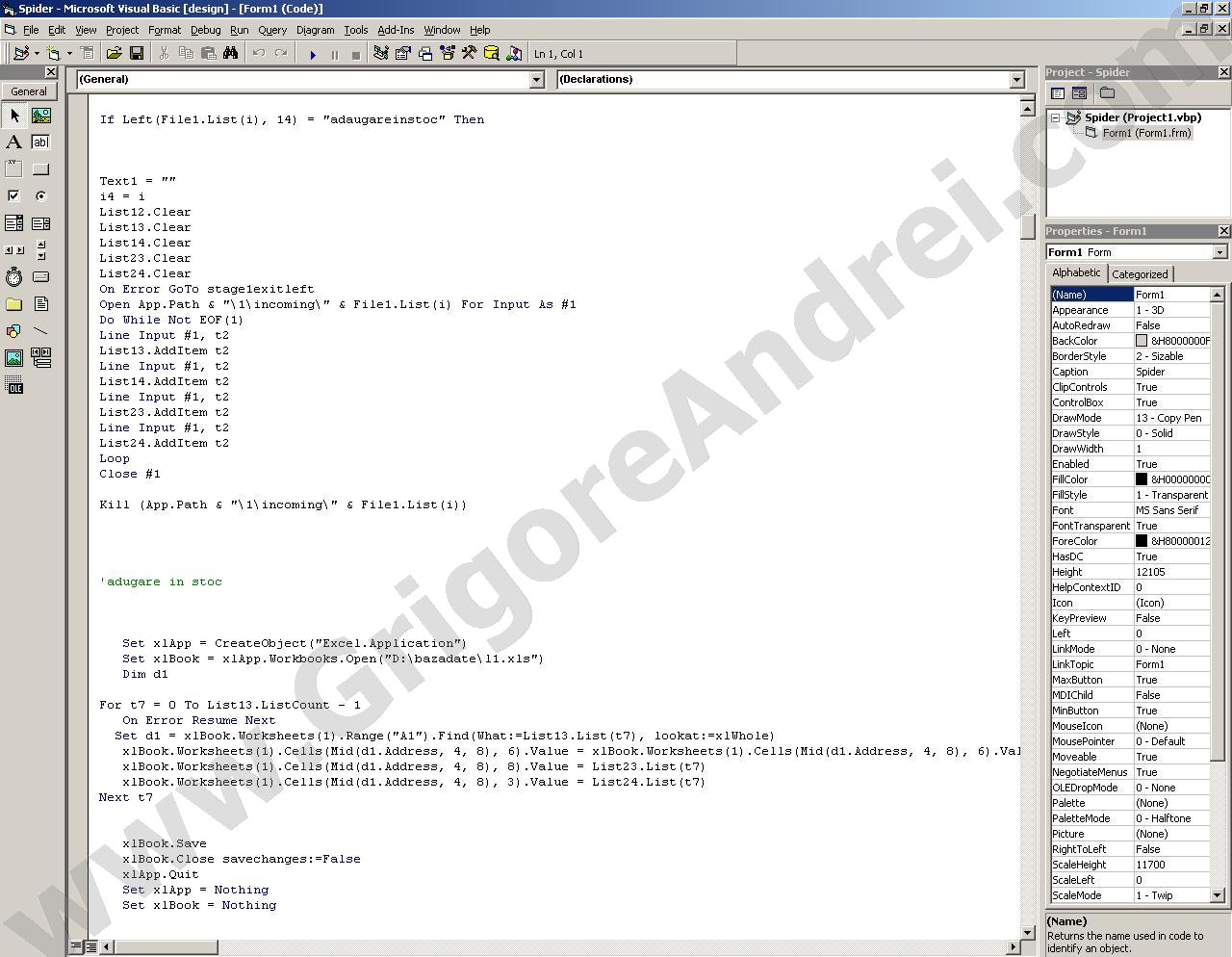This screenshot has height=957, width=1232.
Task: Click the Add Form toolbar icon
Action: (x=53, y=54)
